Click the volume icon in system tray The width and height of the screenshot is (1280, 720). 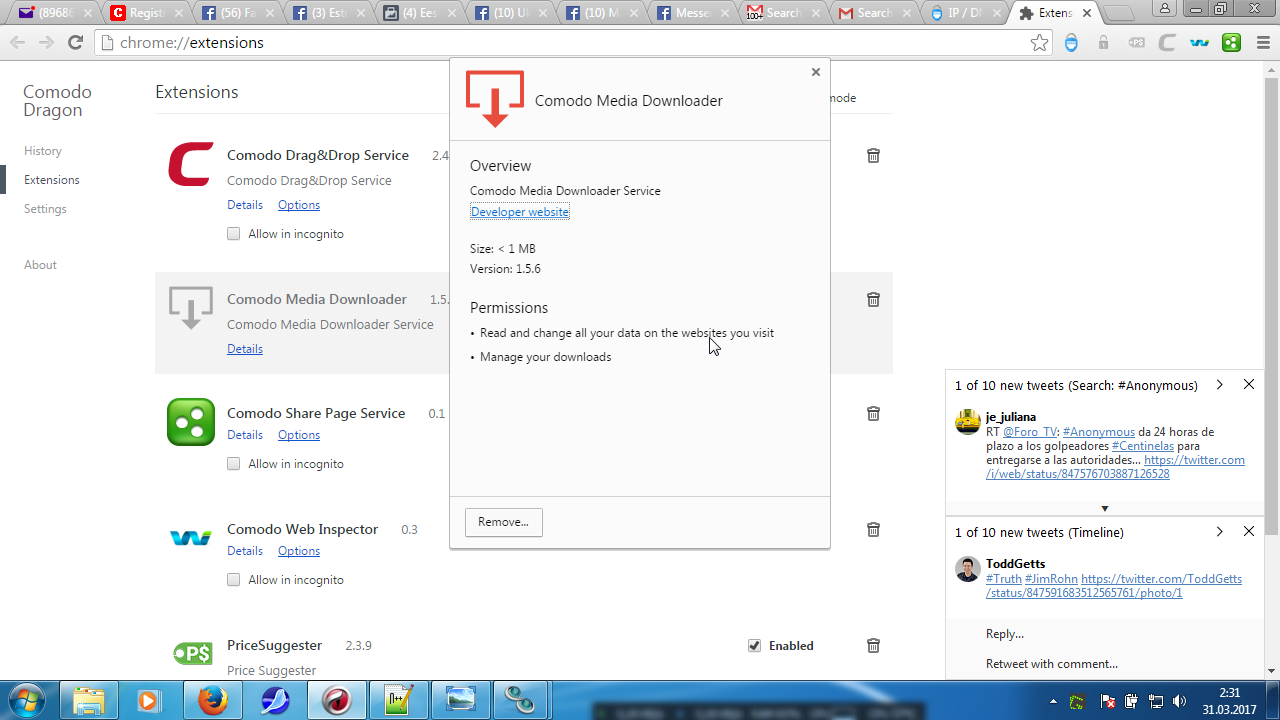(1179, 701)
